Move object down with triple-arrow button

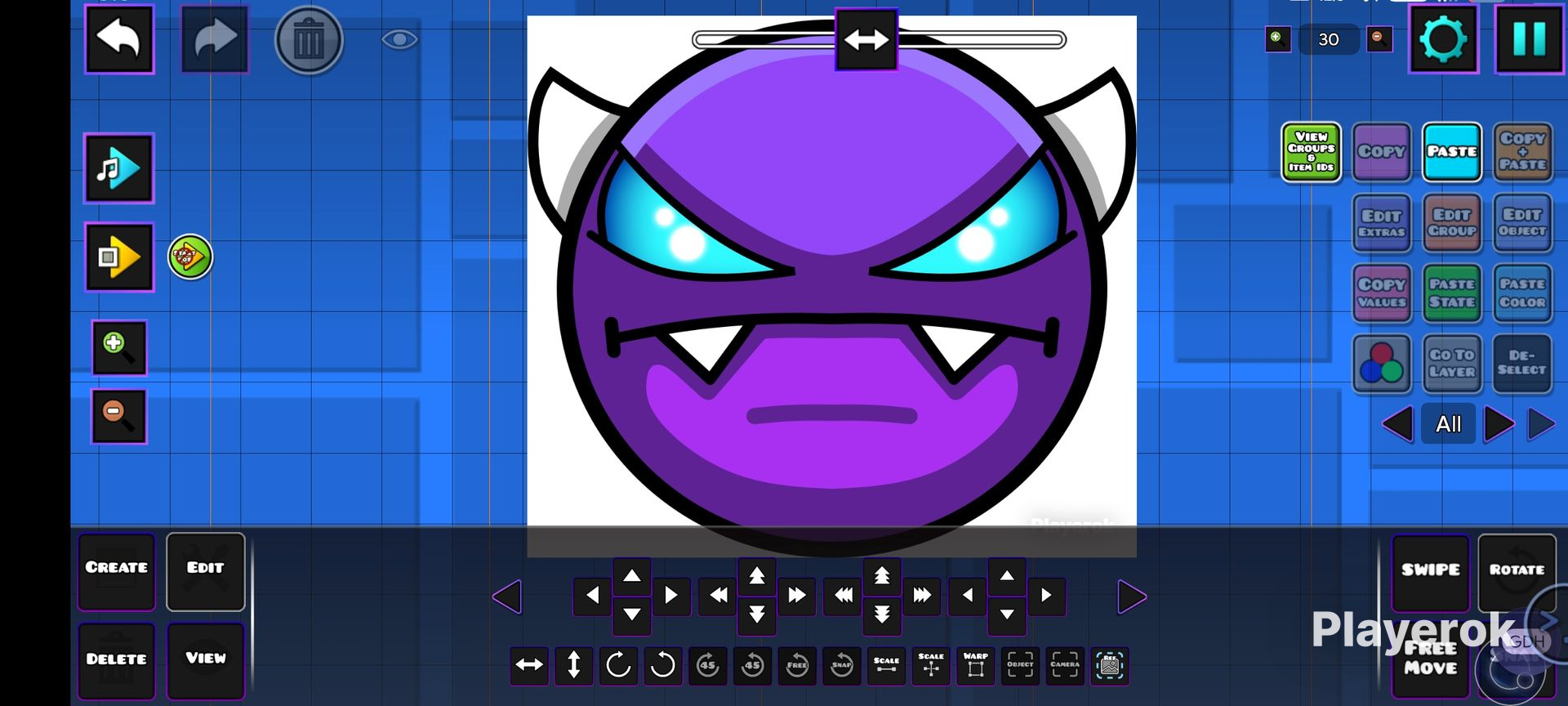tap(882, 614)
